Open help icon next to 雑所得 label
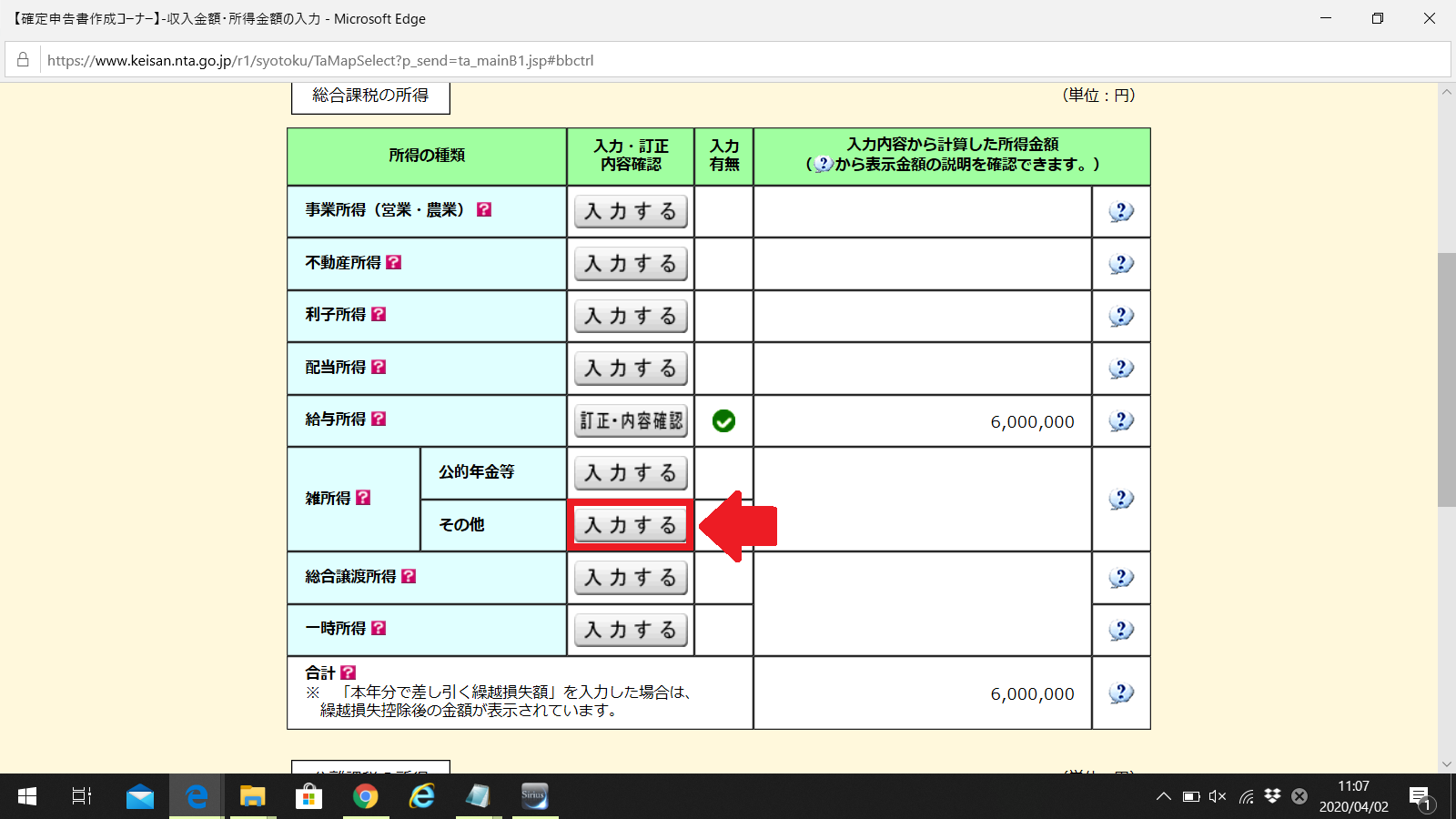 [363, 498]
